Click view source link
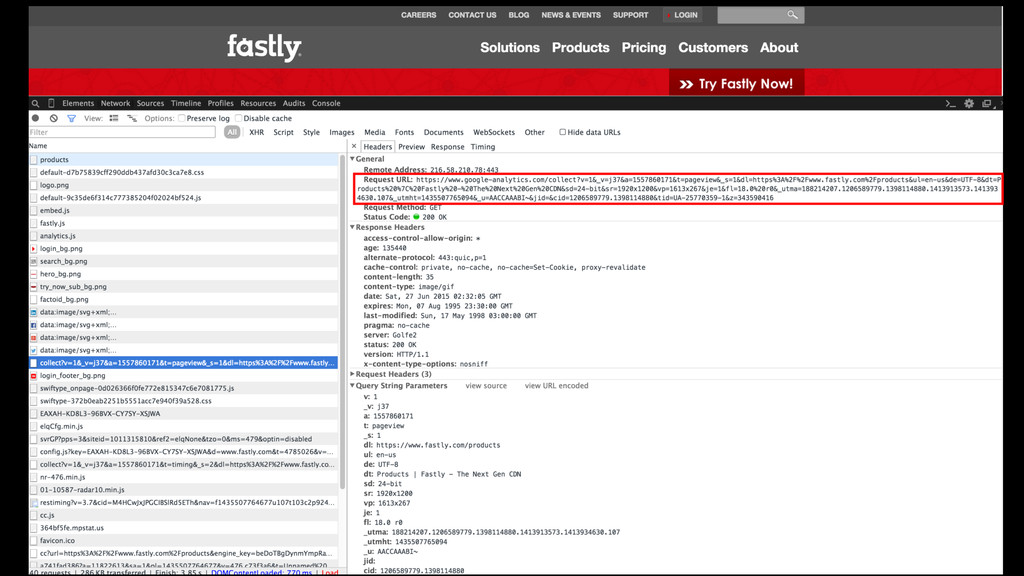1024x576 pixels. 486,385
